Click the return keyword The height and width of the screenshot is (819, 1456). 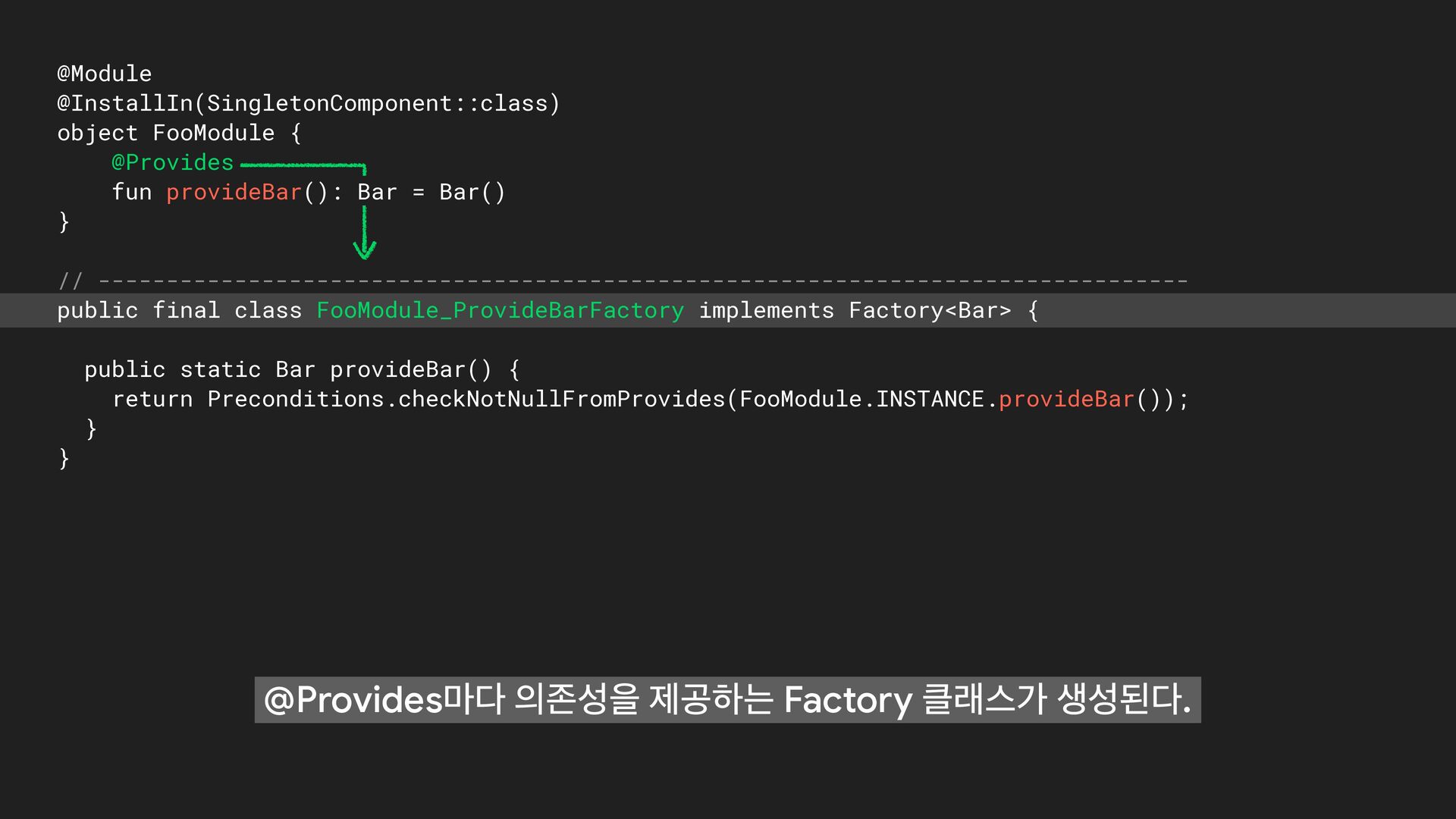[x=152, y=399]
